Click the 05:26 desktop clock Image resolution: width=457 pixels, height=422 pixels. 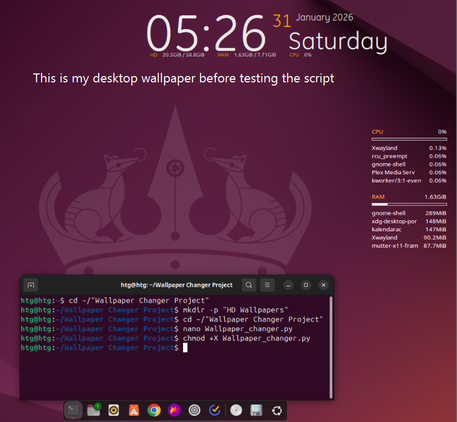(x=206, y=33)
